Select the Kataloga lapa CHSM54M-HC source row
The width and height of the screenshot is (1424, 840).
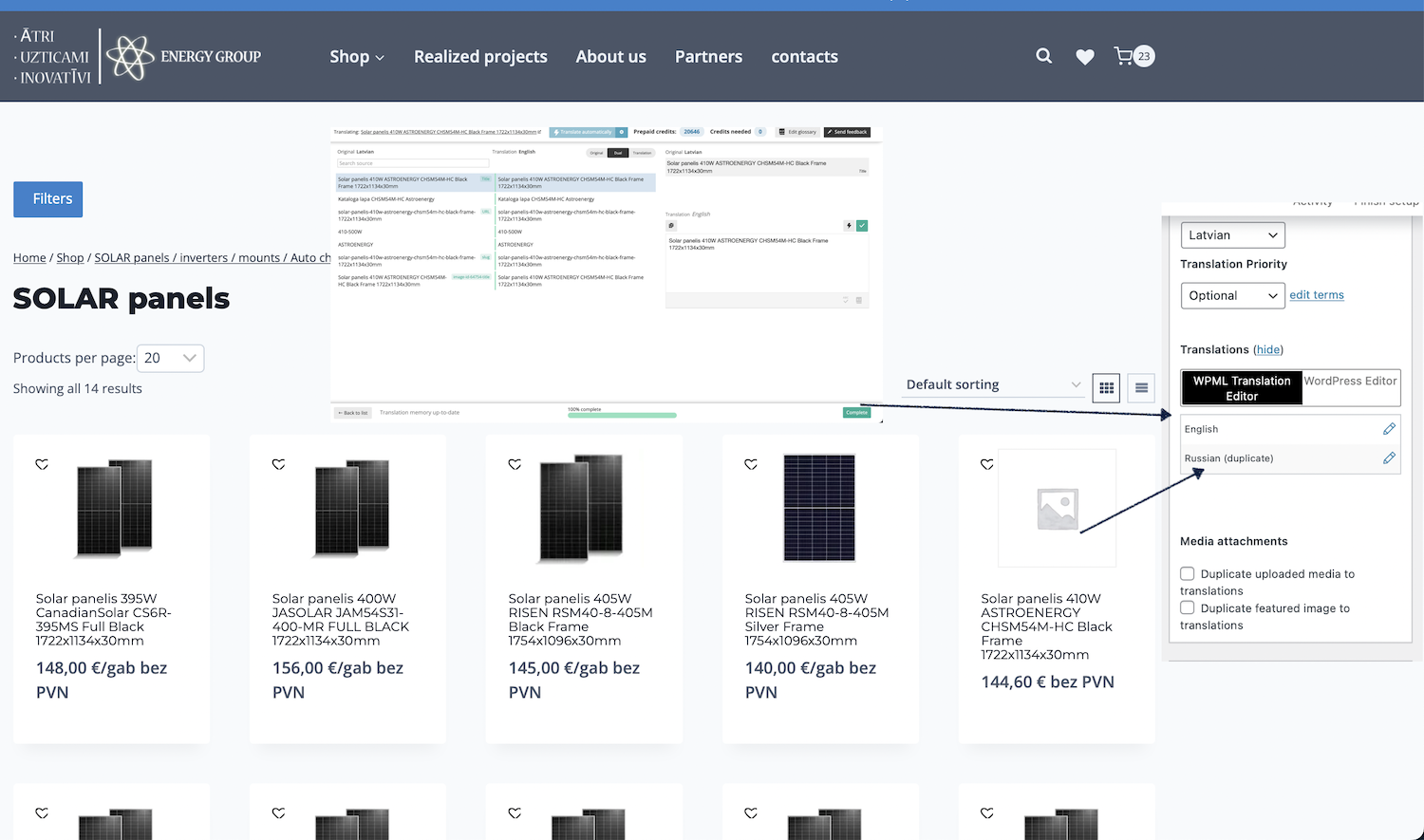pos(415,199)
